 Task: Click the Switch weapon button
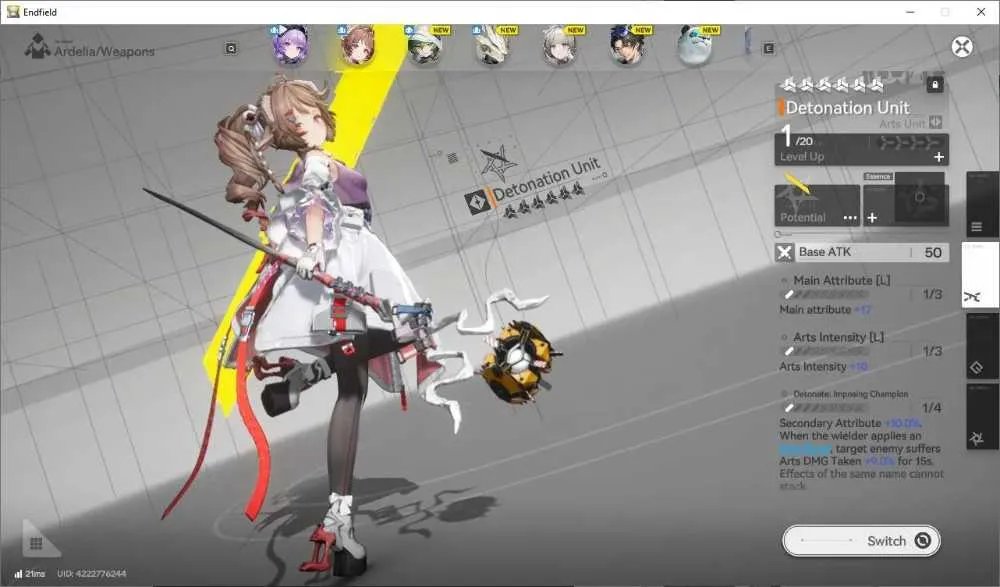[x=861, y=541]
